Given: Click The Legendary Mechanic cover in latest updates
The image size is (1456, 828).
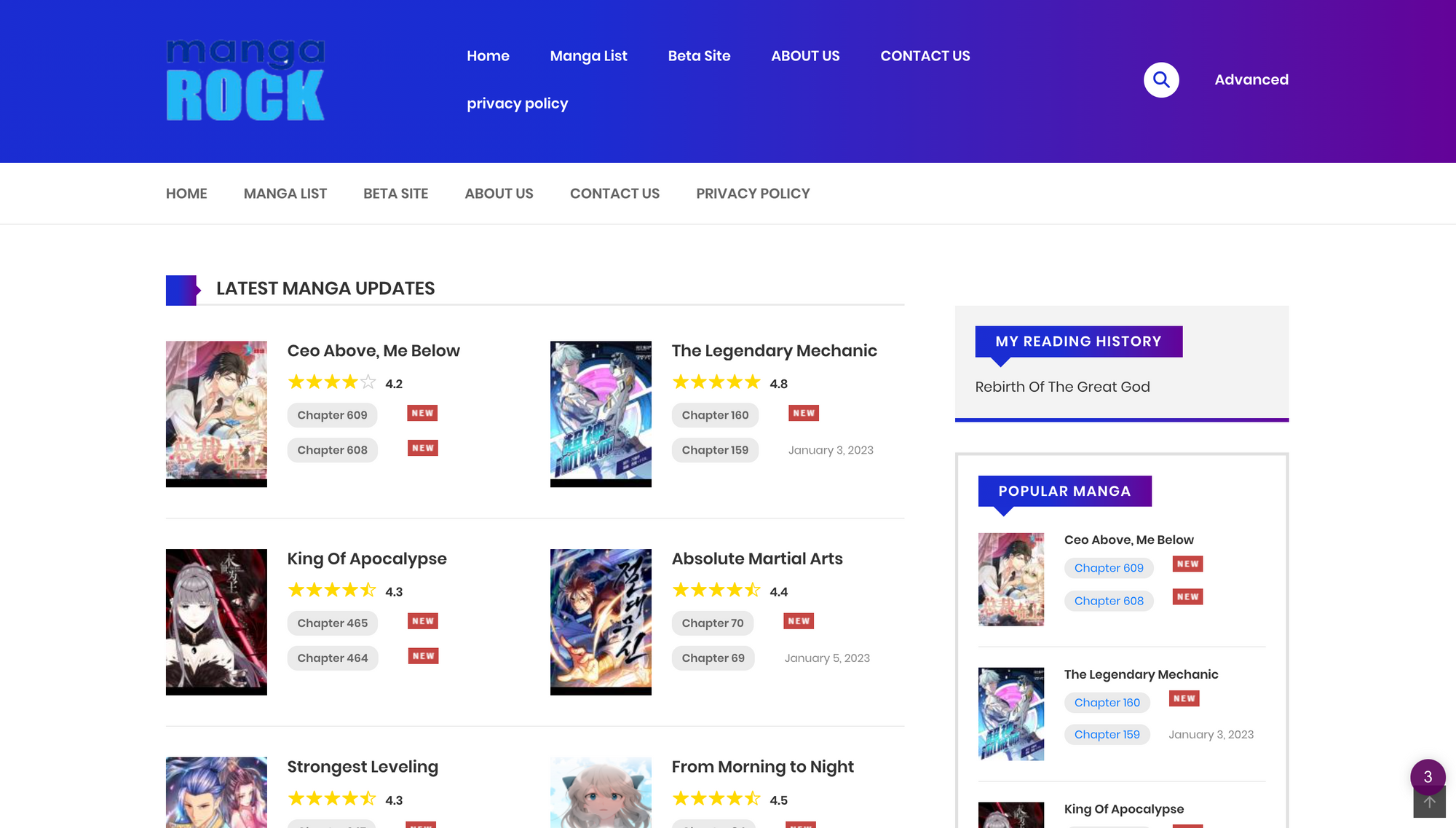Looking at the screenshot, I should tap(601, 414).
